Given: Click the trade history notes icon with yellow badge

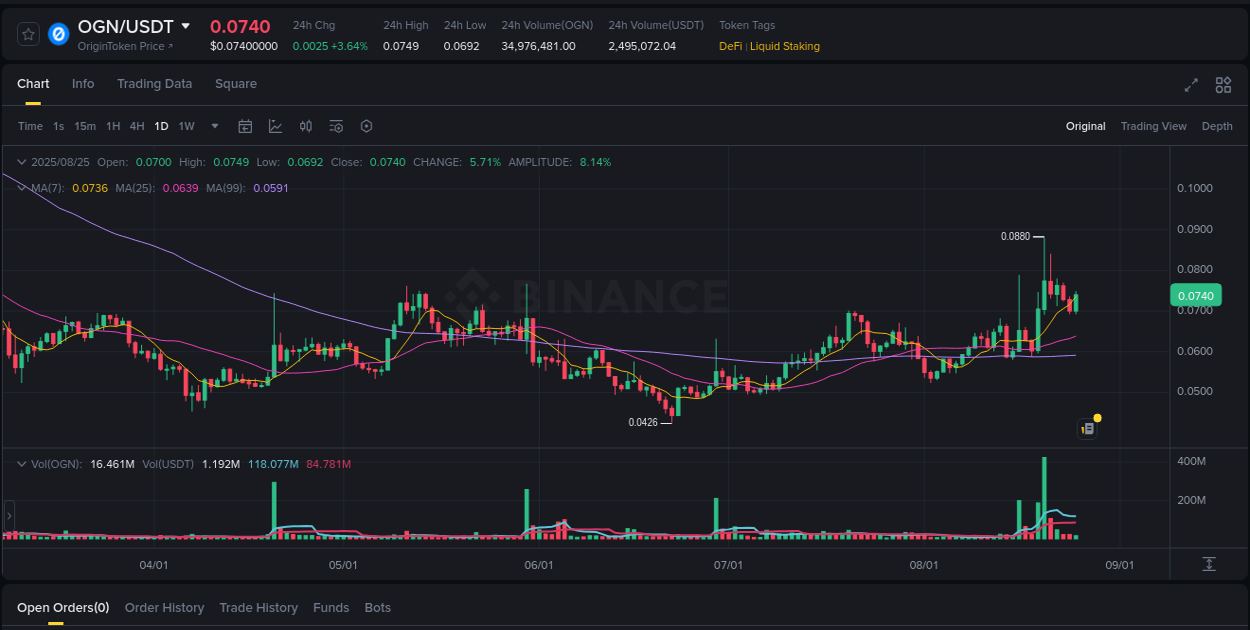Looking at the screenshot, I should [1088, 428].
